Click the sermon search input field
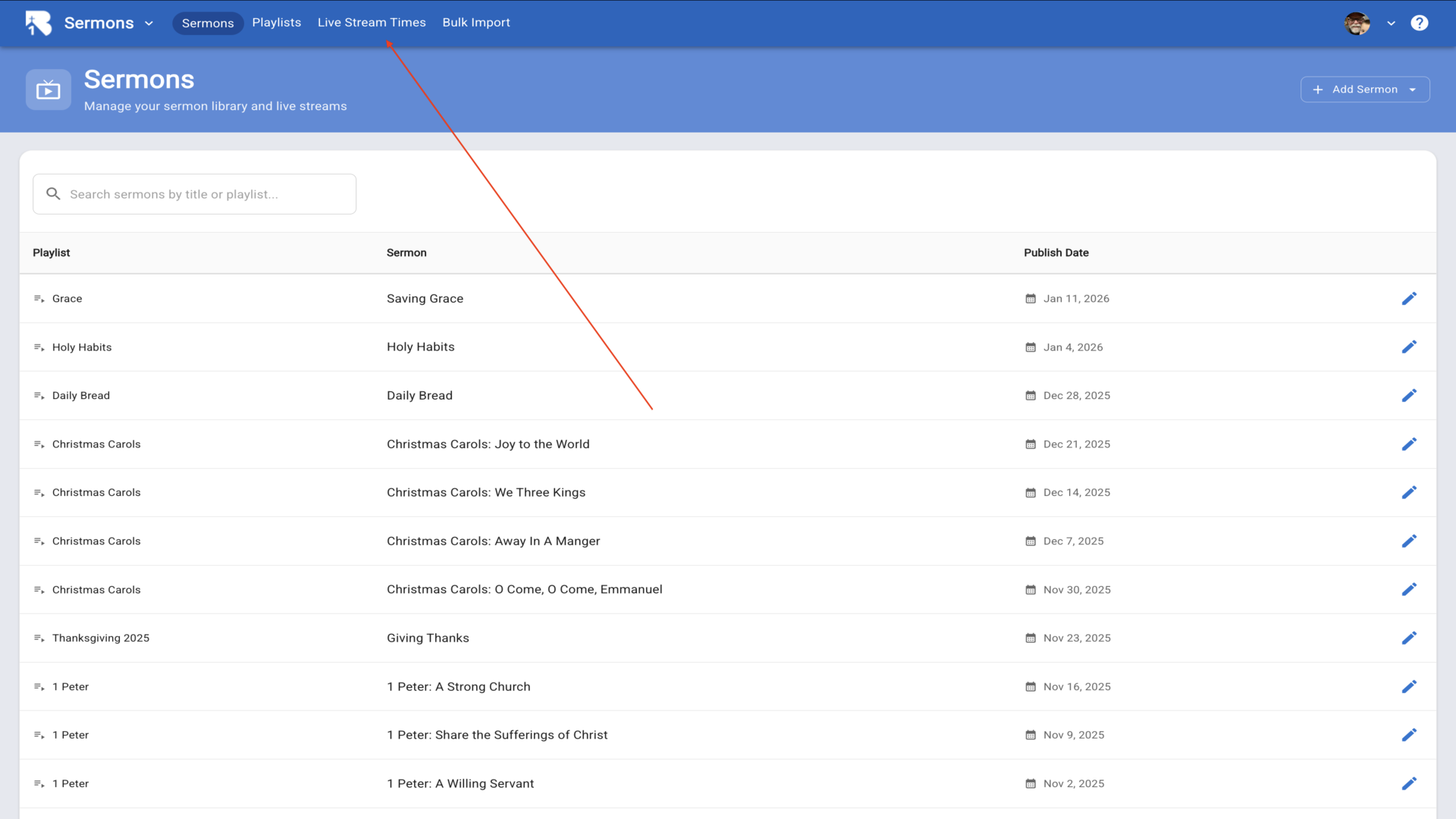 tap(205, 194)
